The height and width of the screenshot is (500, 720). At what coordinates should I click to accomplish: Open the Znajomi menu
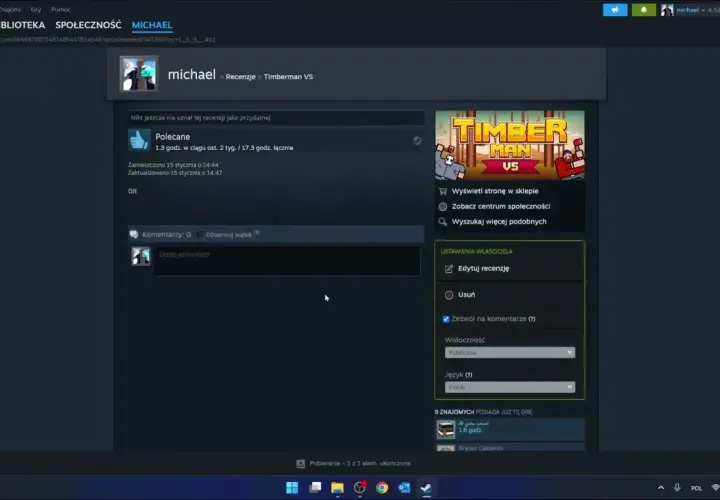tap(10, 10)
